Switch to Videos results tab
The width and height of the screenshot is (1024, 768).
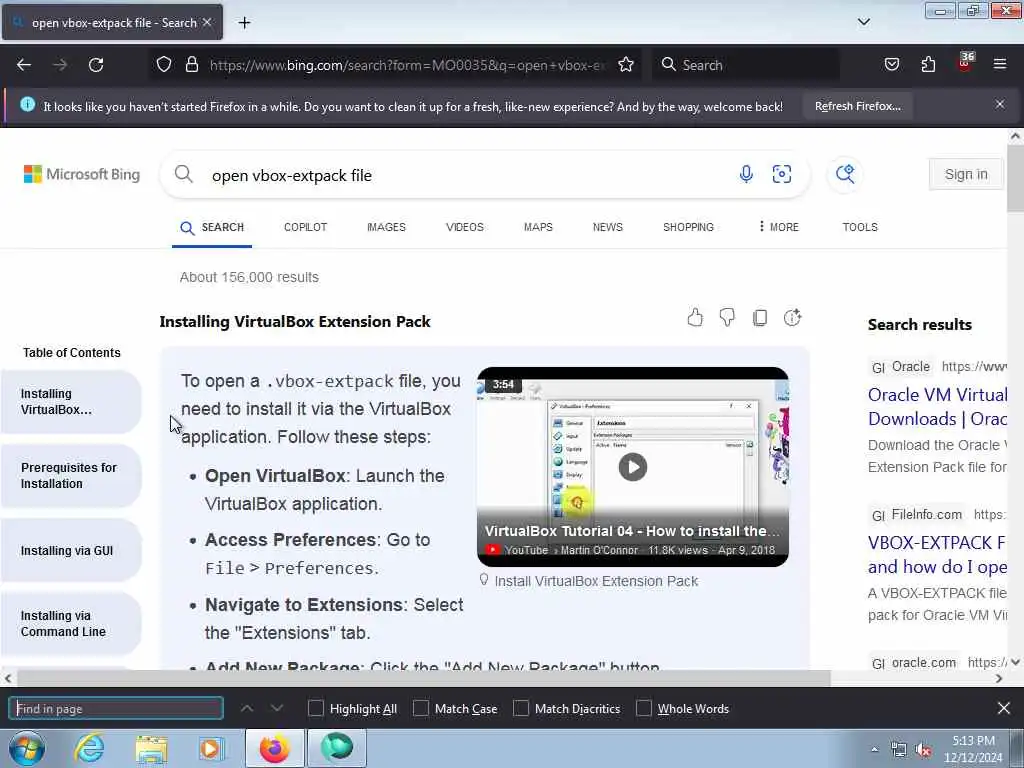click(464, 227)
